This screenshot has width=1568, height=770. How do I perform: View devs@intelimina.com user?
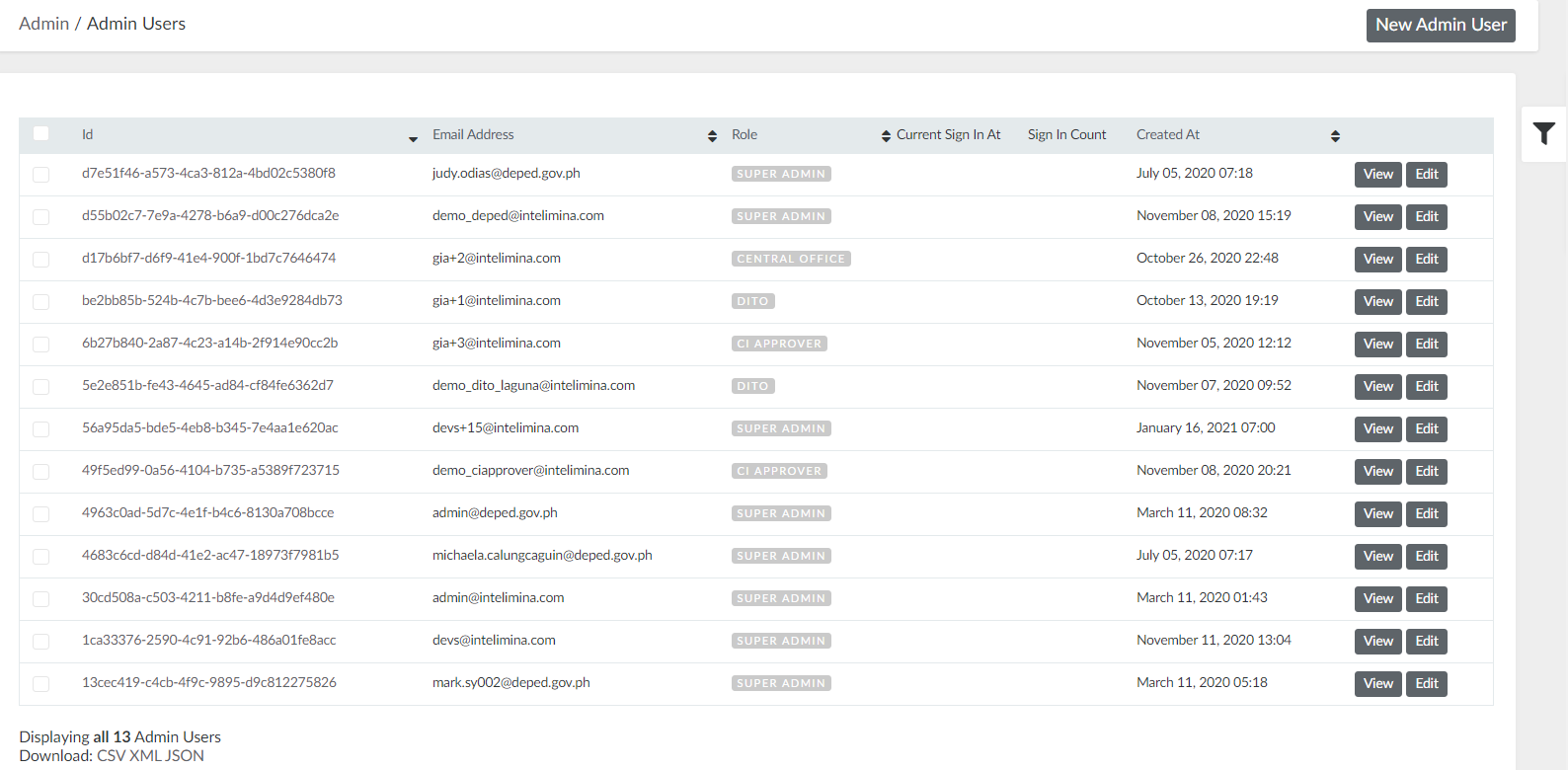point(1378,642)
